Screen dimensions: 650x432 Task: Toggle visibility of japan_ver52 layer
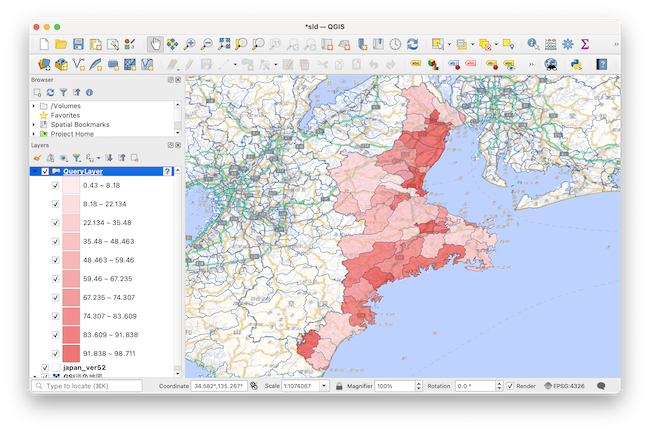[x=45, y=368]
